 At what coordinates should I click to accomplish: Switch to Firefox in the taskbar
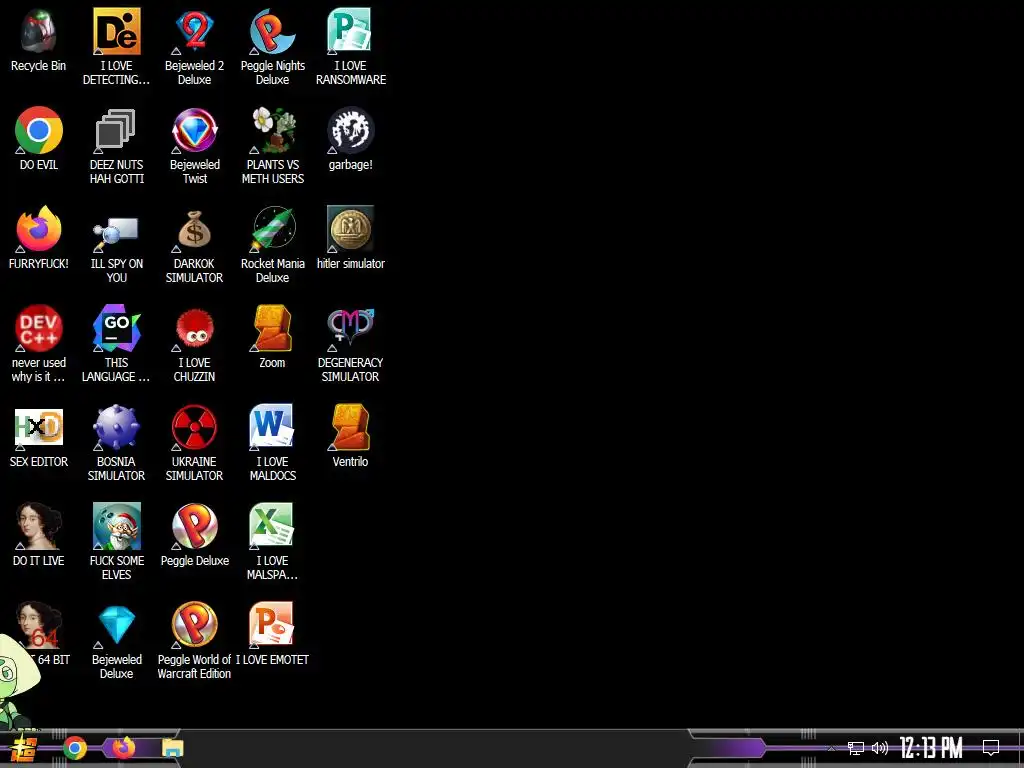point(124,748)
